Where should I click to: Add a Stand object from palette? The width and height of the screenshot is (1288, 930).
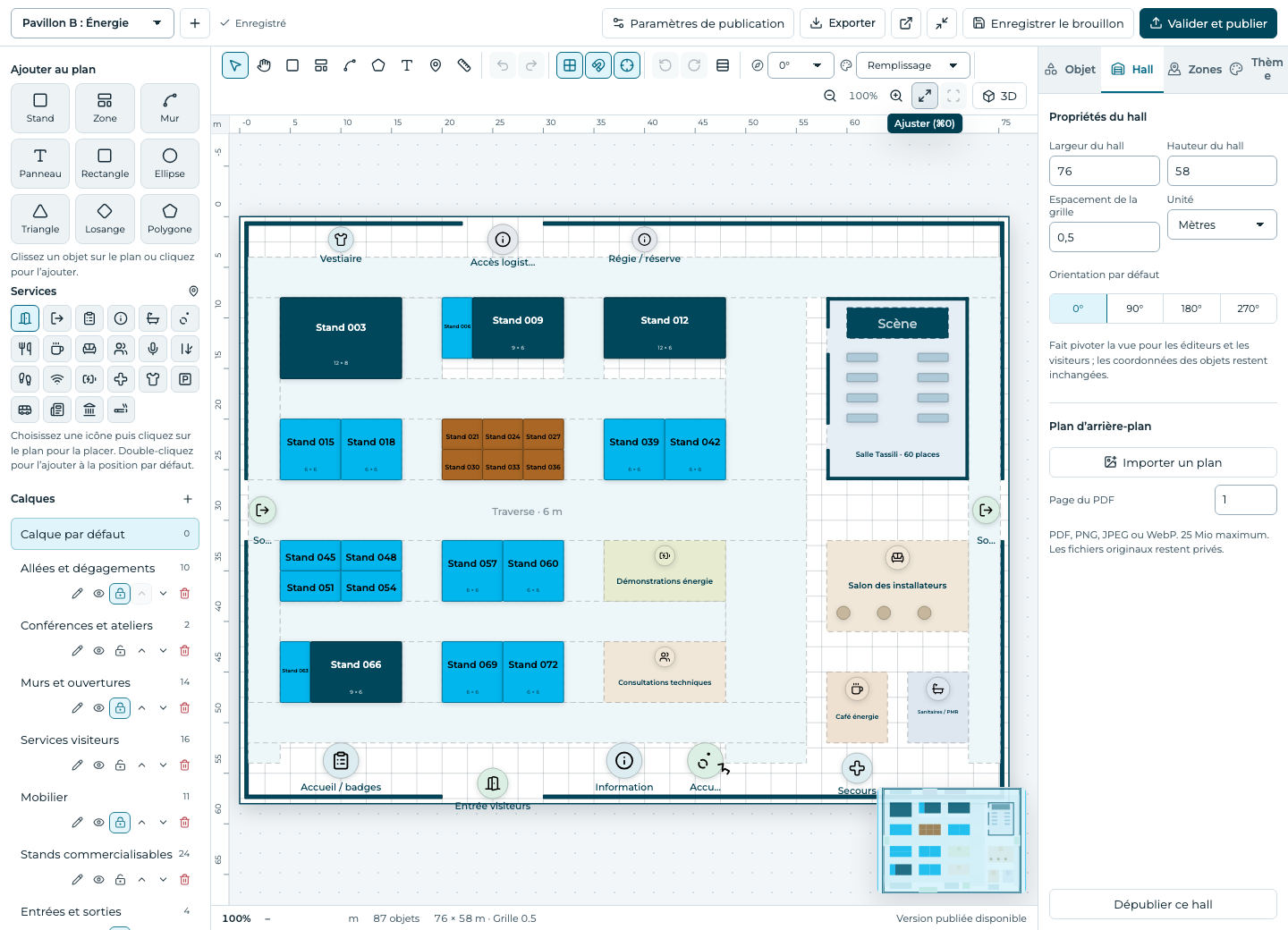[40, 108]
